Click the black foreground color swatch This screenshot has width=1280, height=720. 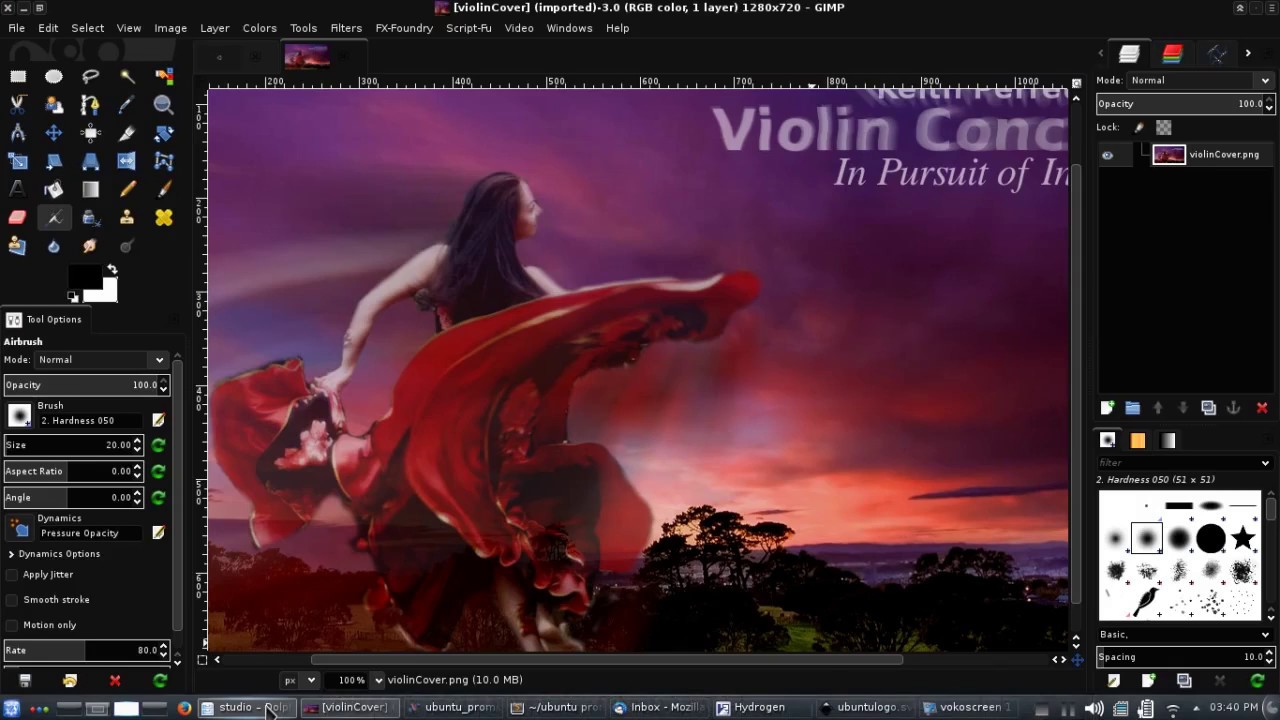tap(84, 277)
